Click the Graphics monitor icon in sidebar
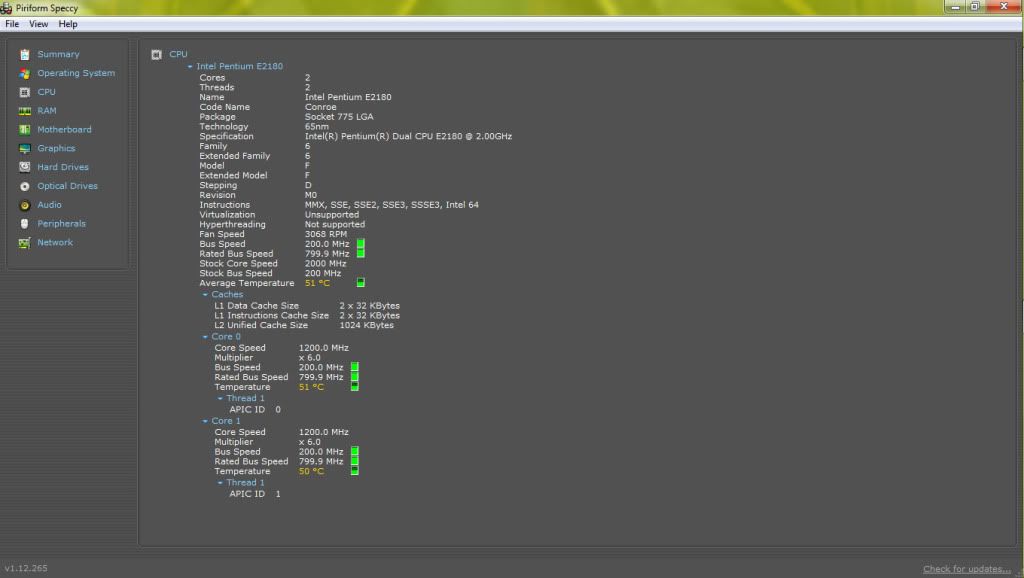 click(x=25, y=149)
